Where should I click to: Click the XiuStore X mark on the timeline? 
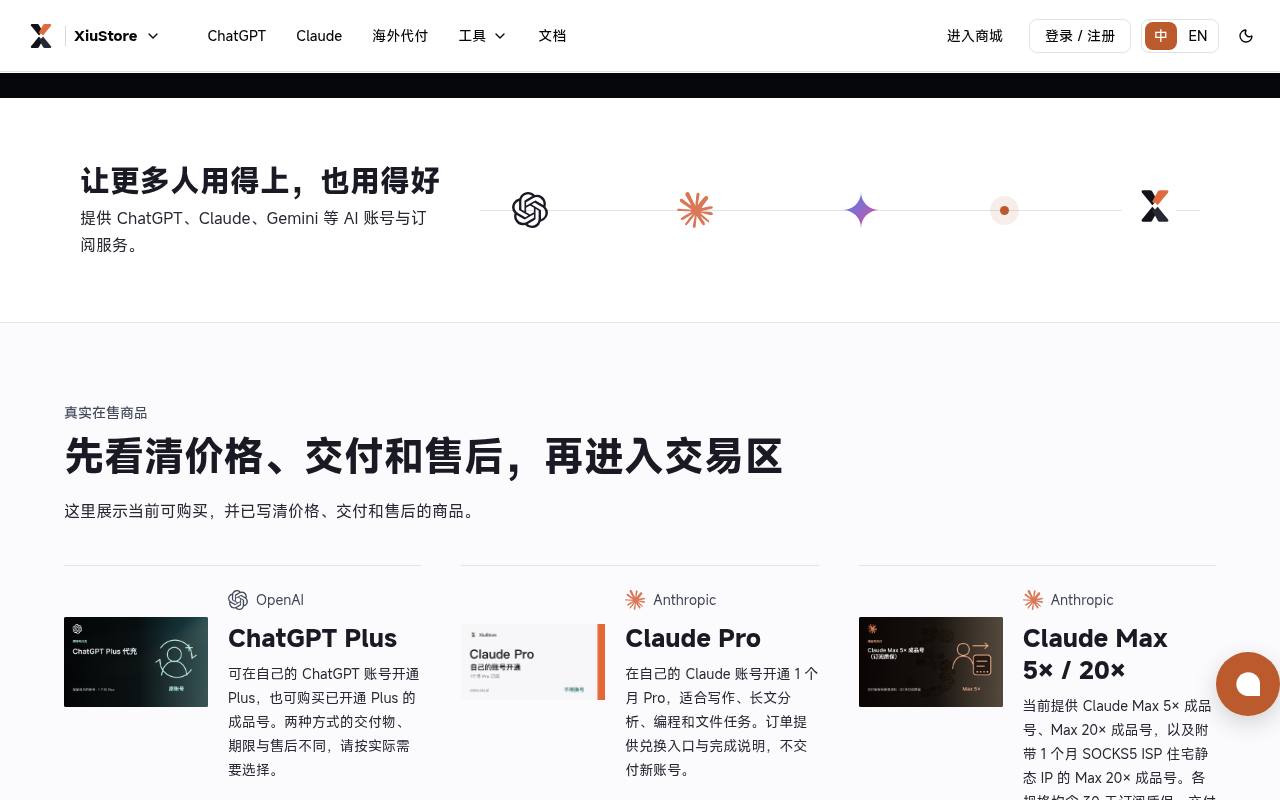1155,206
